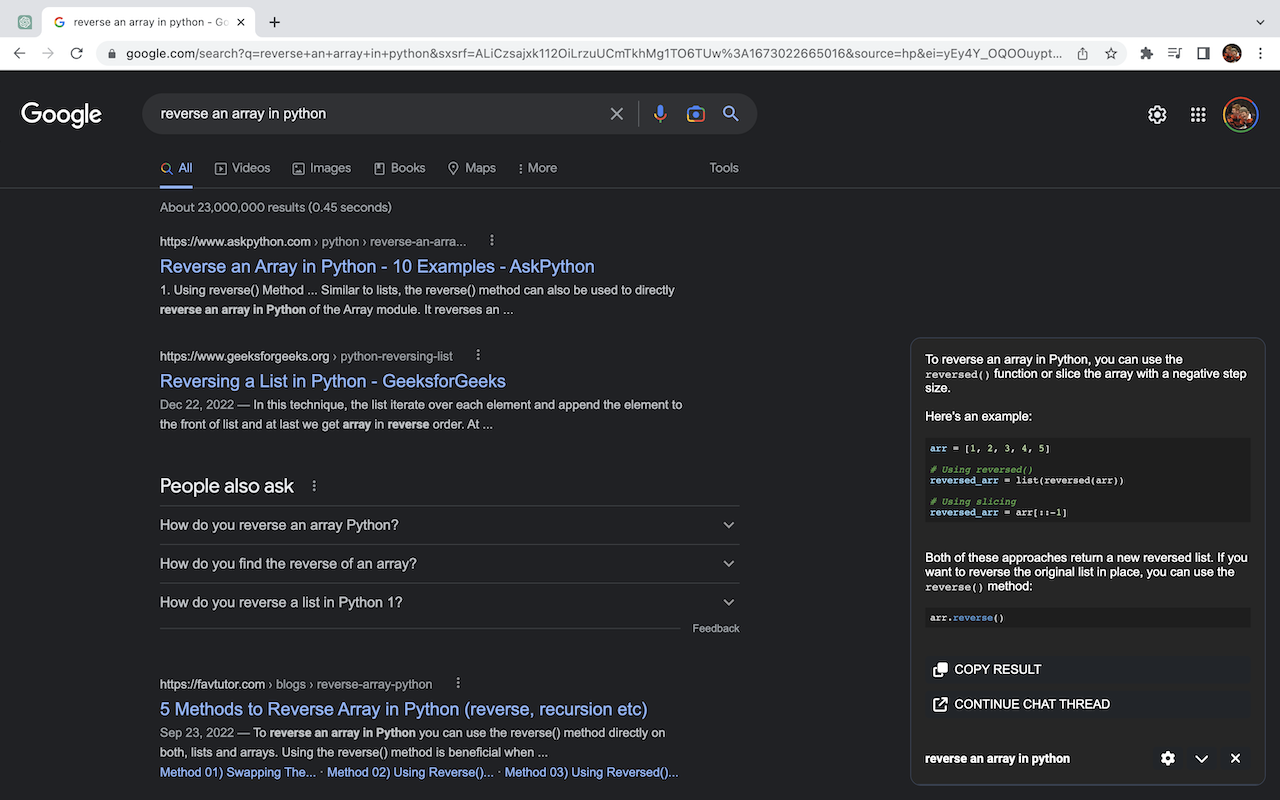Open more options for GeeksforGeeks result
Viewport: 1280px width, 800px height.
(x=478, y=355)
